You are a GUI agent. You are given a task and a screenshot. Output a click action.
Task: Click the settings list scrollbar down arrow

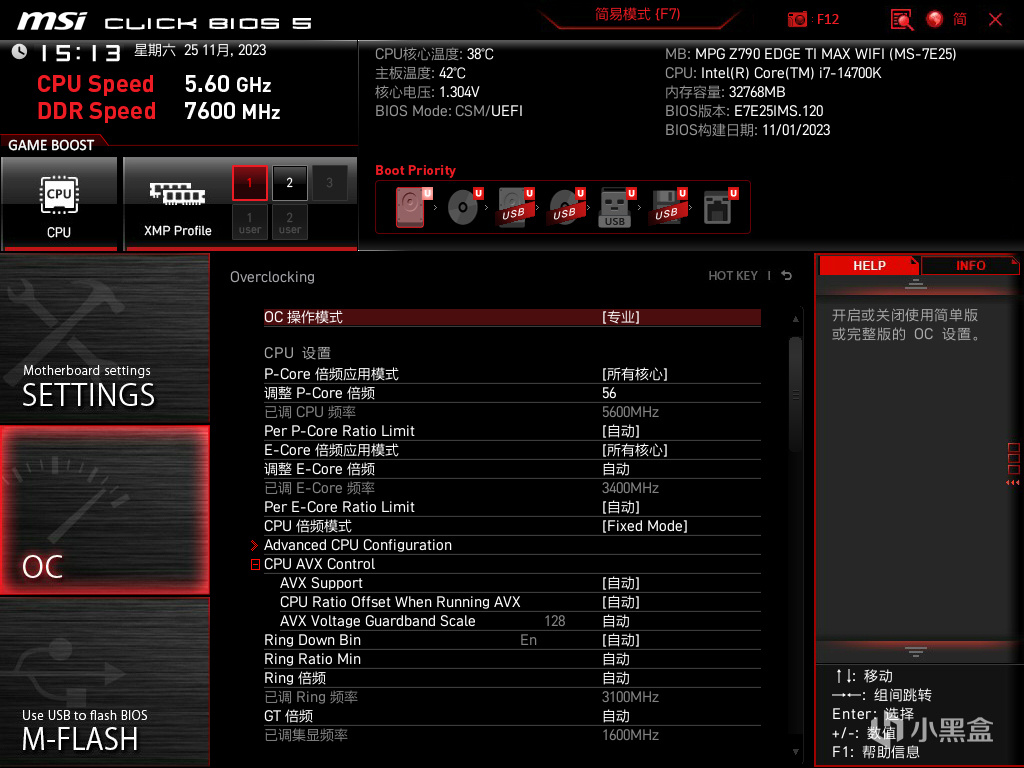(795, 752)
